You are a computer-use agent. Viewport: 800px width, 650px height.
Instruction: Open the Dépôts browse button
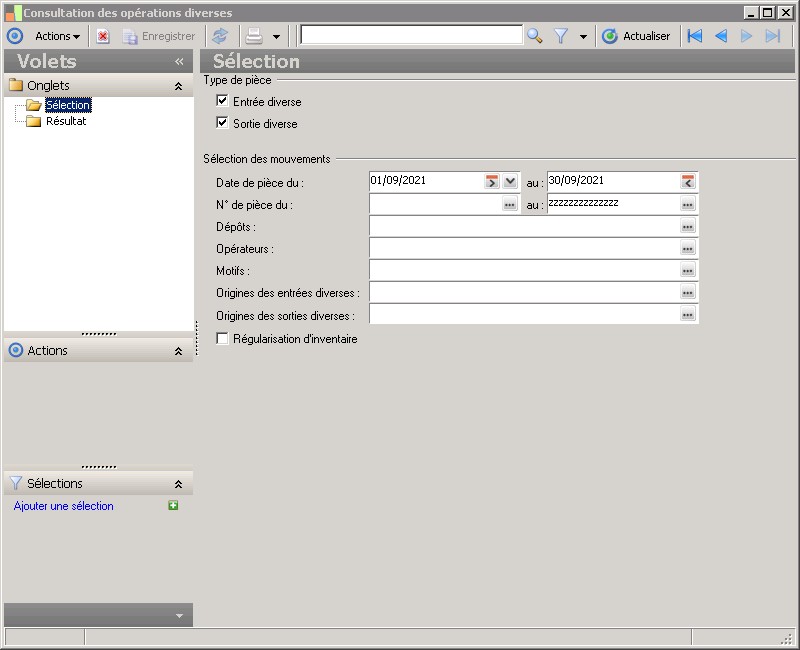[688, 226]
